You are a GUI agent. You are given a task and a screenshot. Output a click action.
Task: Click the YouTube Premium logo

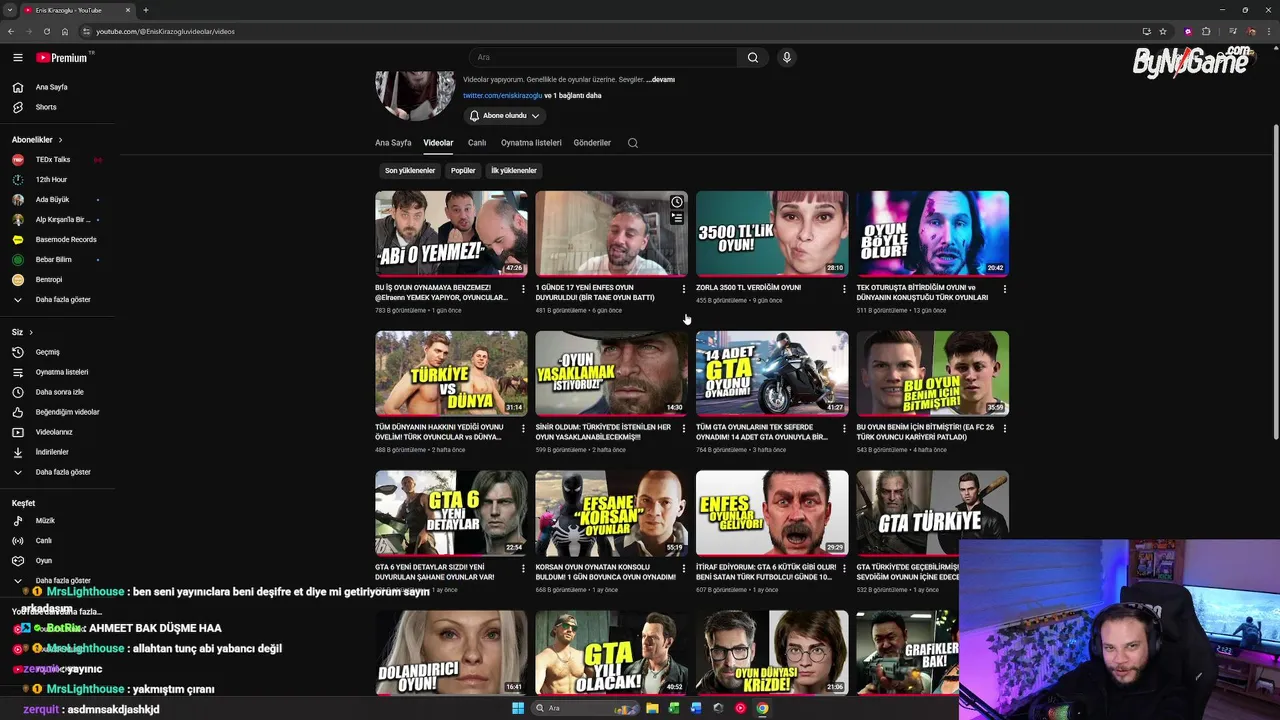[x=62, y=57]
